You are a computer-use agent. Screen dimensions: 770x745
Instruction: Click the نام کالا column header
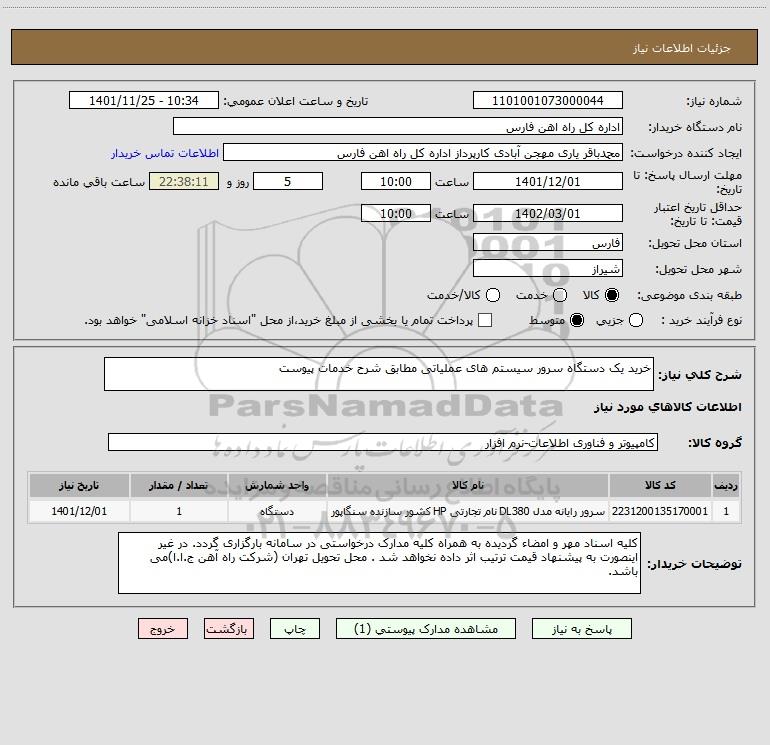coord(468,486)
